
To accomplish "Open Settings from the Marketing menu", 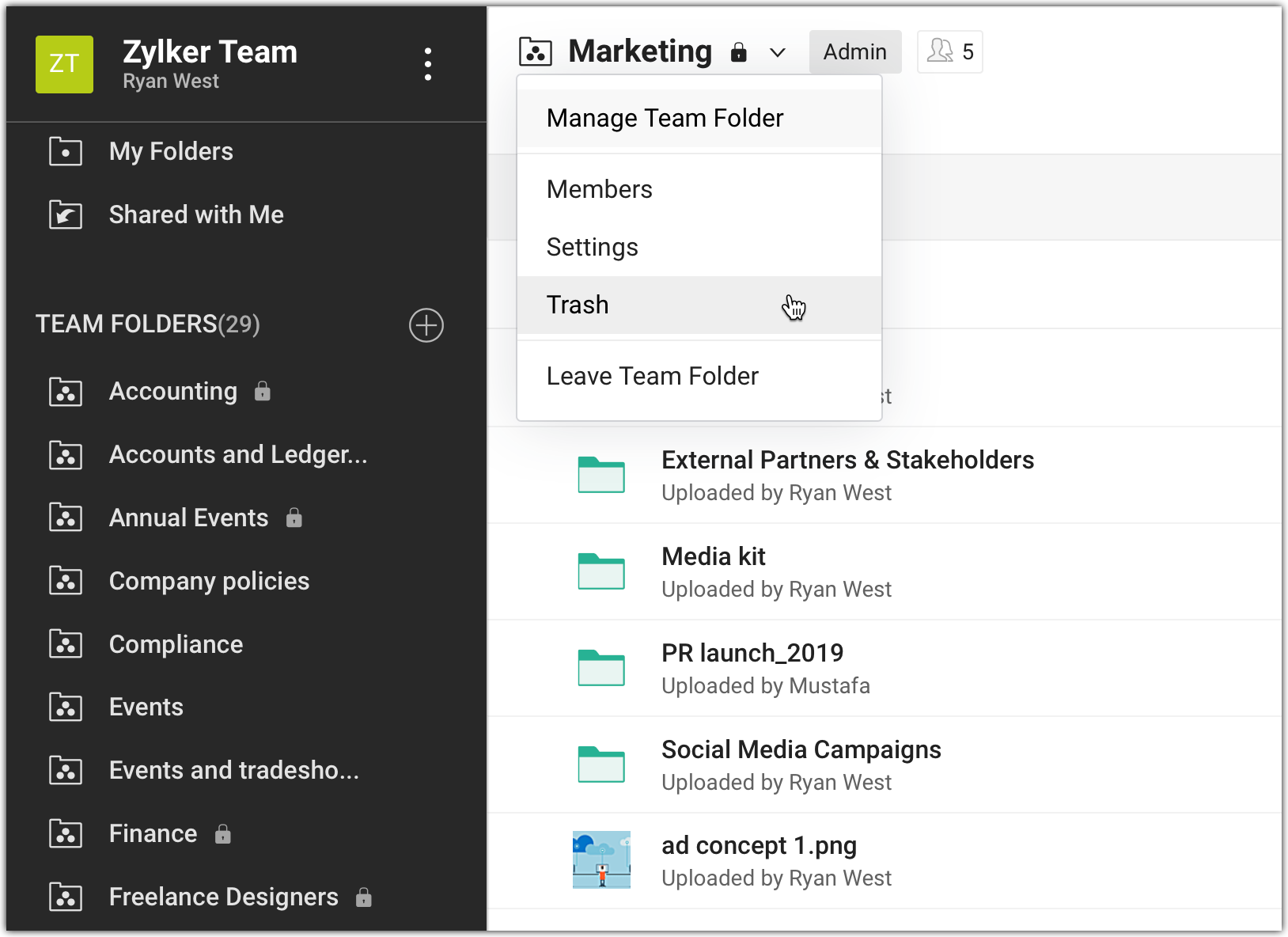I will (592, 247).
